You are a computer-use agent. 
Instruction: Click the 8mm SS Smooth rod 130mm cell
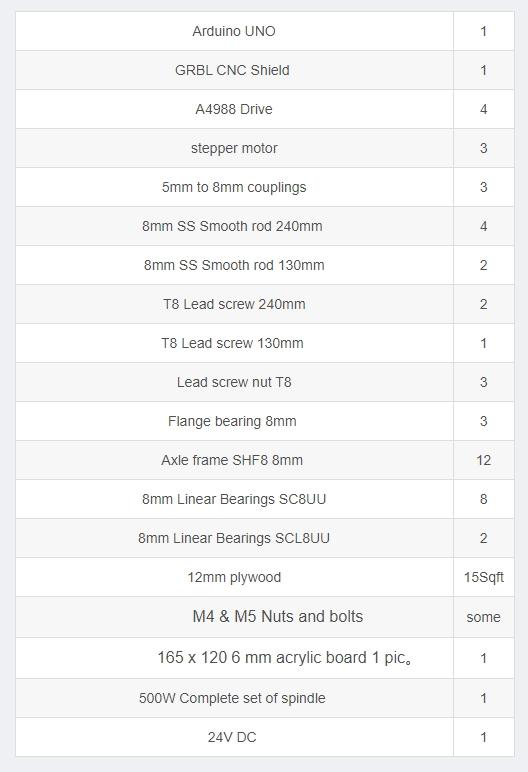coord(234,265)
